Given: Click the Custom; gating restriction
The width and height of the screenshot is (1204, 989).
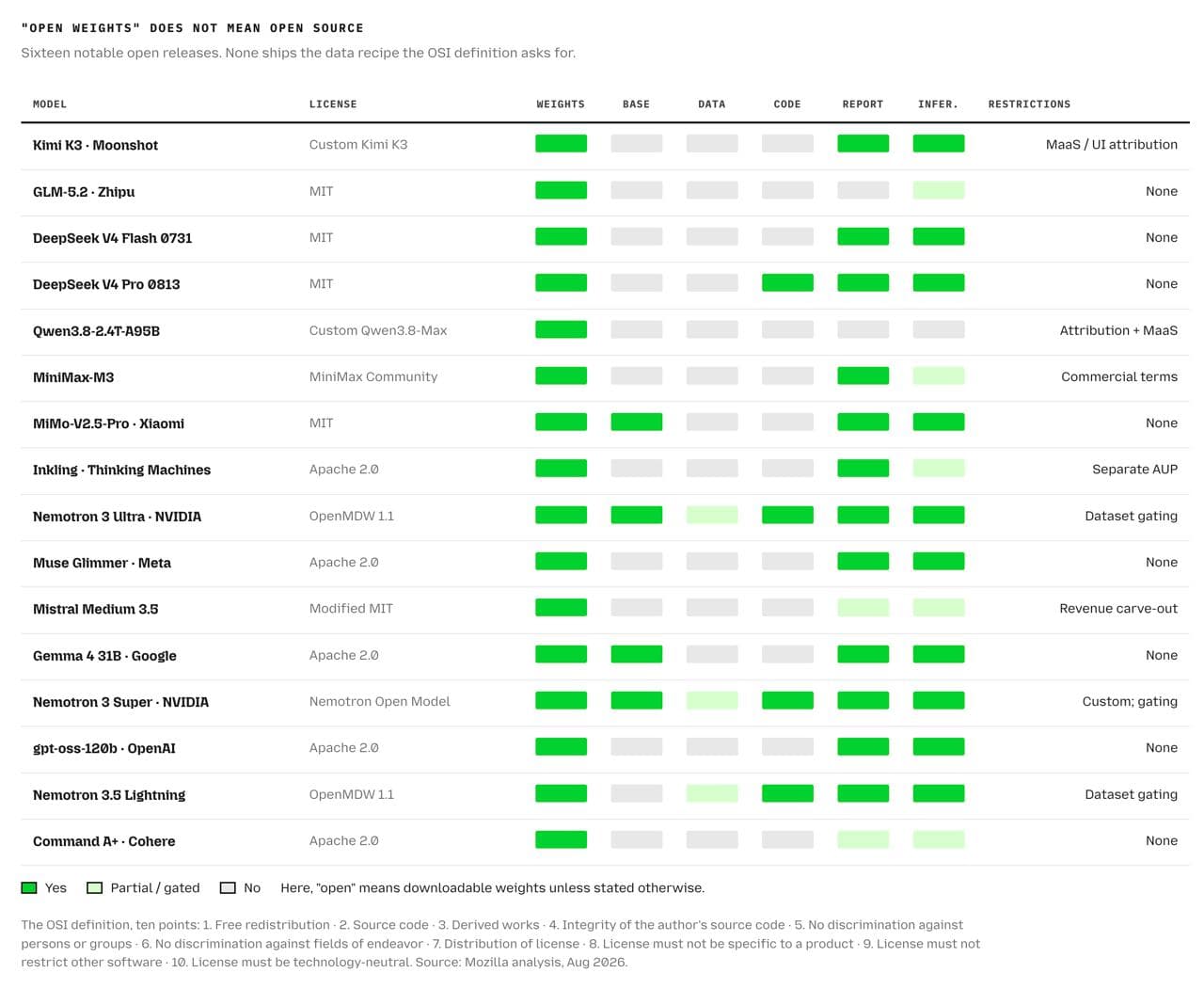Looking at the screenshot, I should click(1130, 701).
